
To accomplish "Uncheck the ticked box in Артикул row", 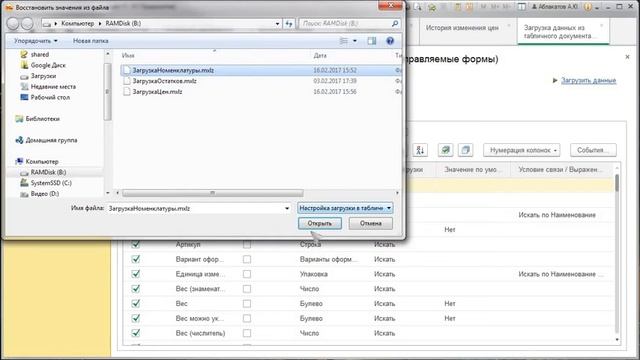I will tap(136, 244).
